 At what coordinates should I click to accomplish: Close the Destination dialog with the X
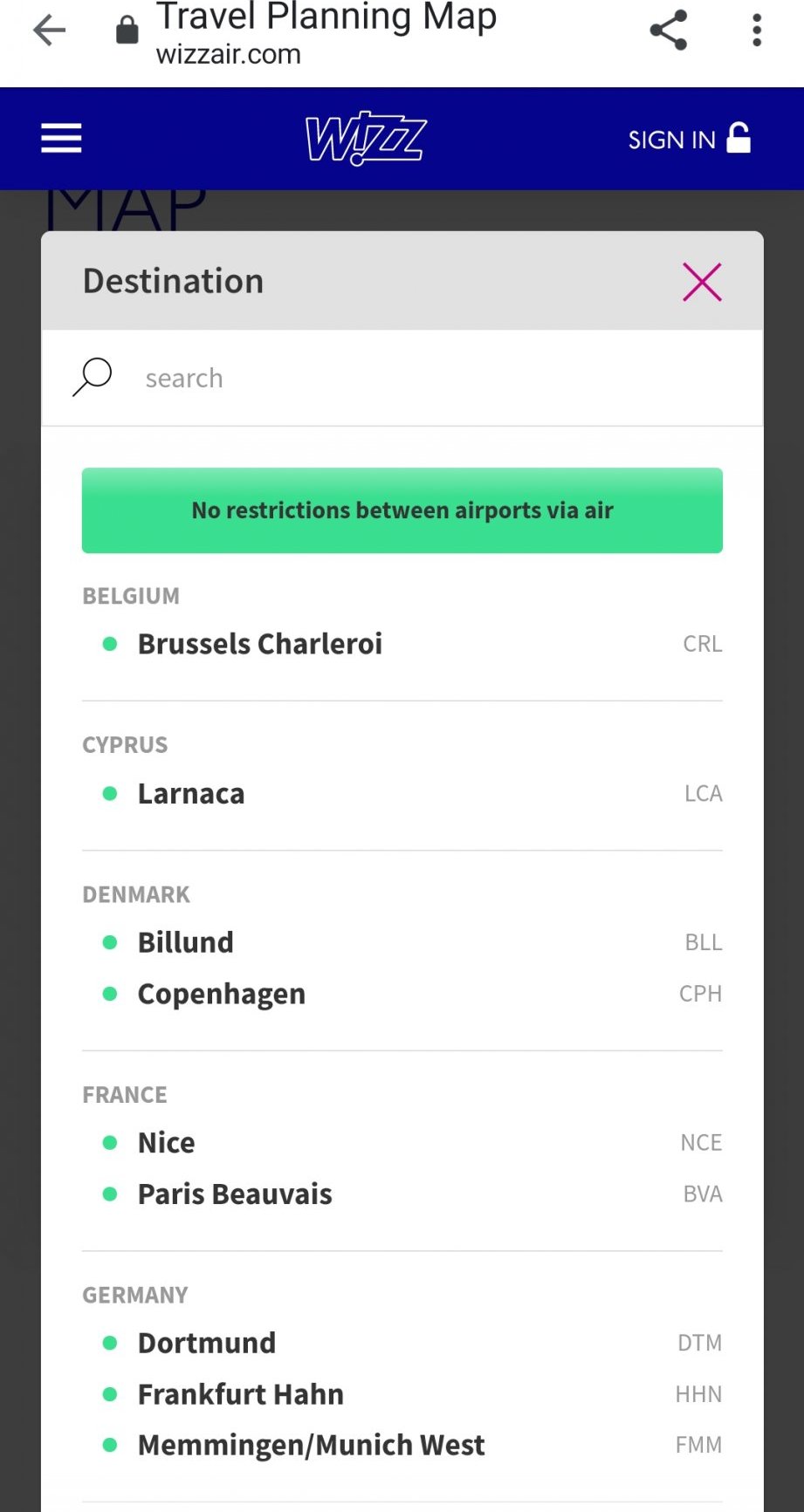pos(702,282)
